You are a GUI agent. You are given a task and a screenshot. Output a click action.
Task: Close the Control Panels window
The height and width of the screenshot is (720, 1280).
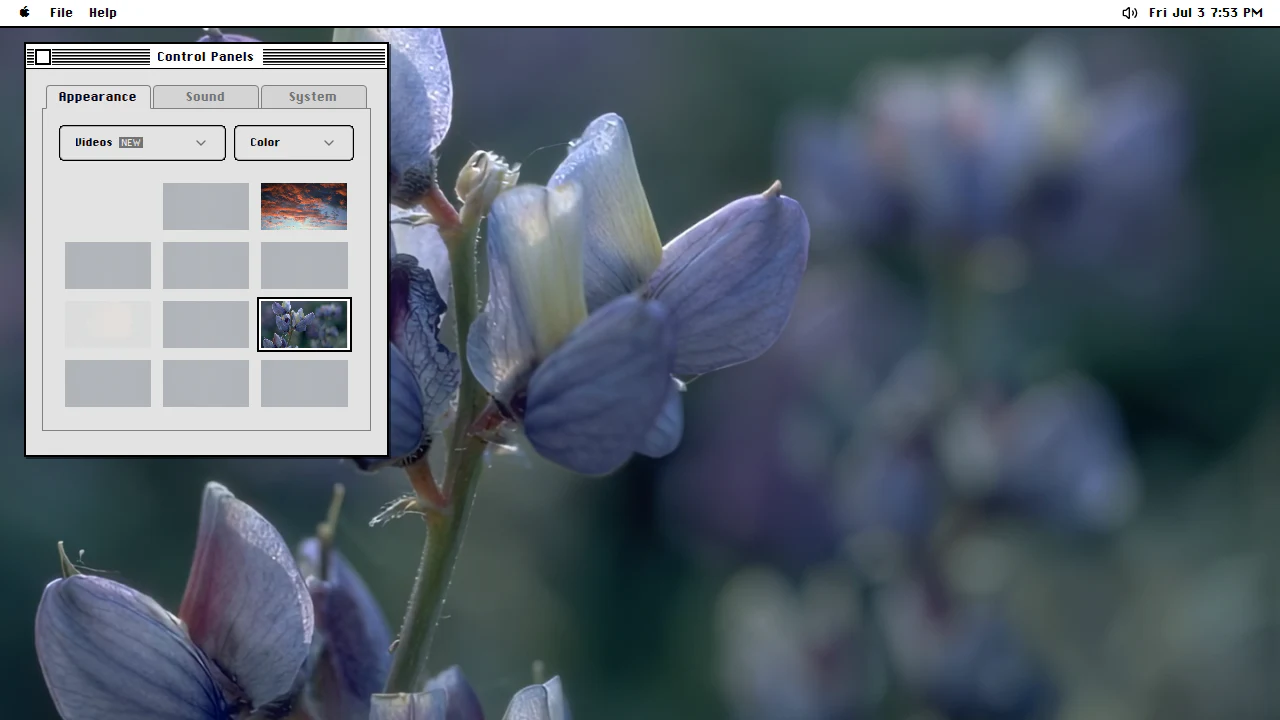(43, 57)
